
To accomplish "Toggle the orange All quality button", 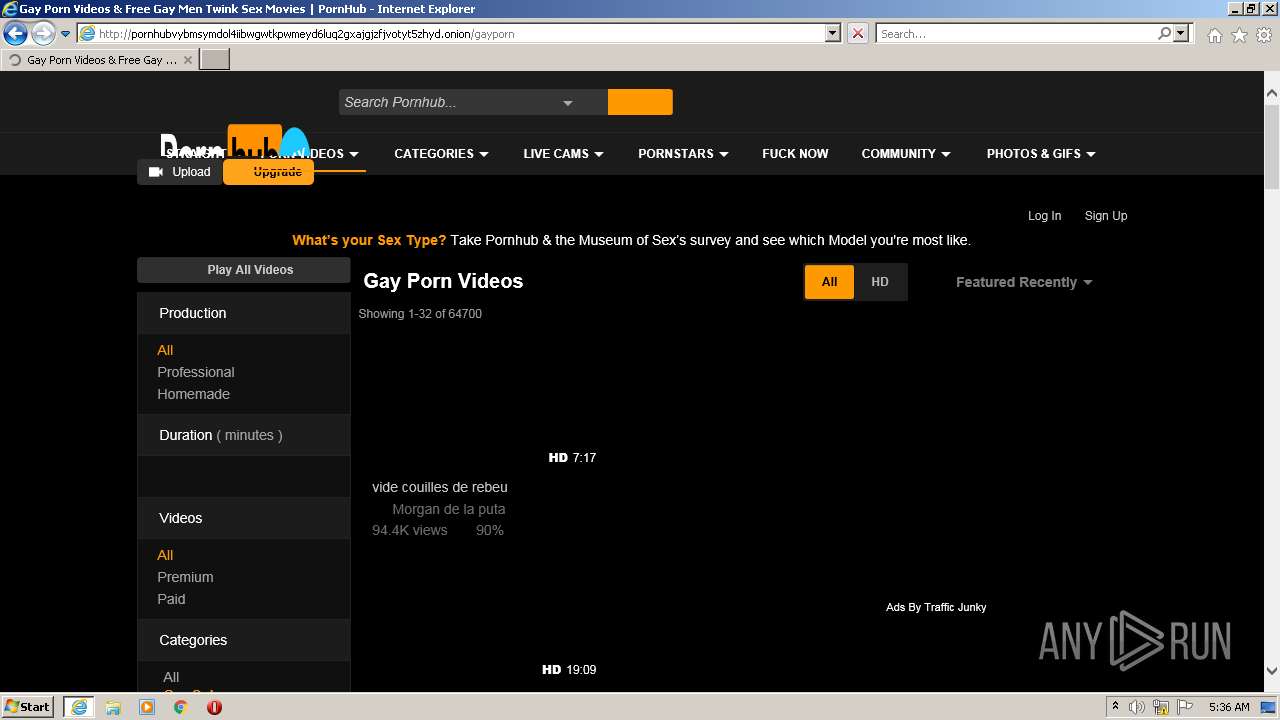I will (x=829, y=282).
